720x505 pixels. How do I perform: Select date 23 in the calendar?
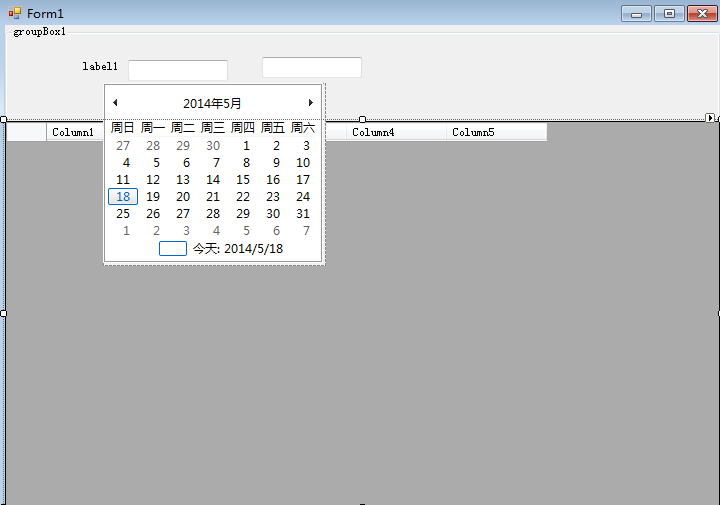coord(273,196)
